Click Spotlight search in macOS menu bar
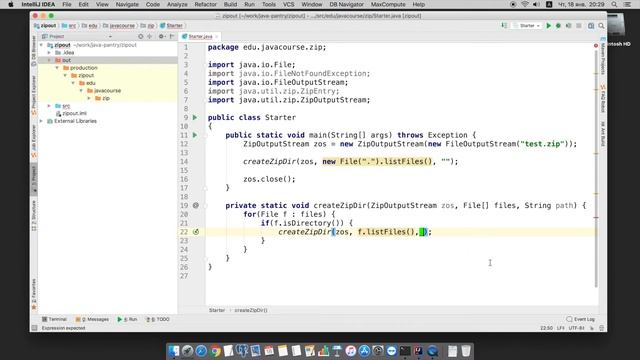 (614, 4)
